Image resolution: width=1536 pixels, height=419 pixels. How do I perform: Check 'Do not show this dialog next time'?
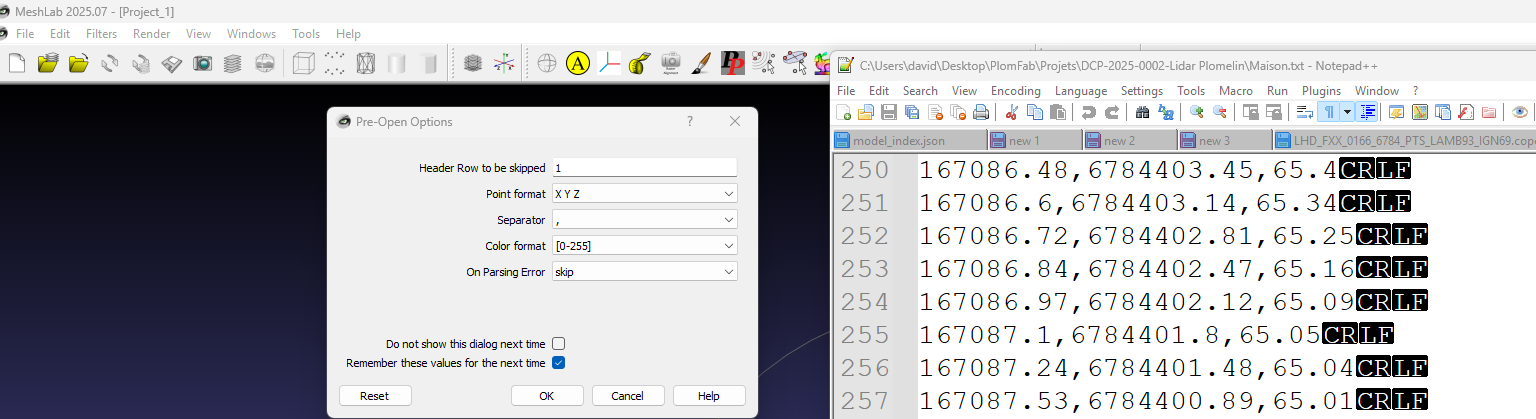point(559,343)
